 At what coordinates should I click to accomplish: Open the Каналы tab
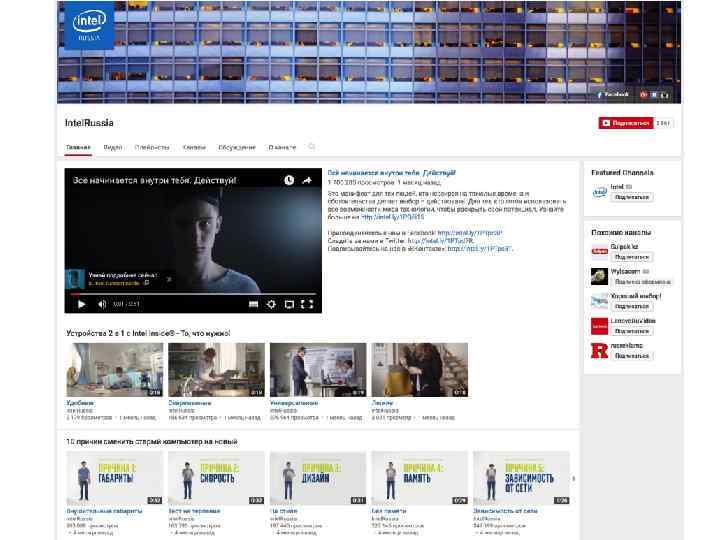pyautogui.click(x=194, y=147)
